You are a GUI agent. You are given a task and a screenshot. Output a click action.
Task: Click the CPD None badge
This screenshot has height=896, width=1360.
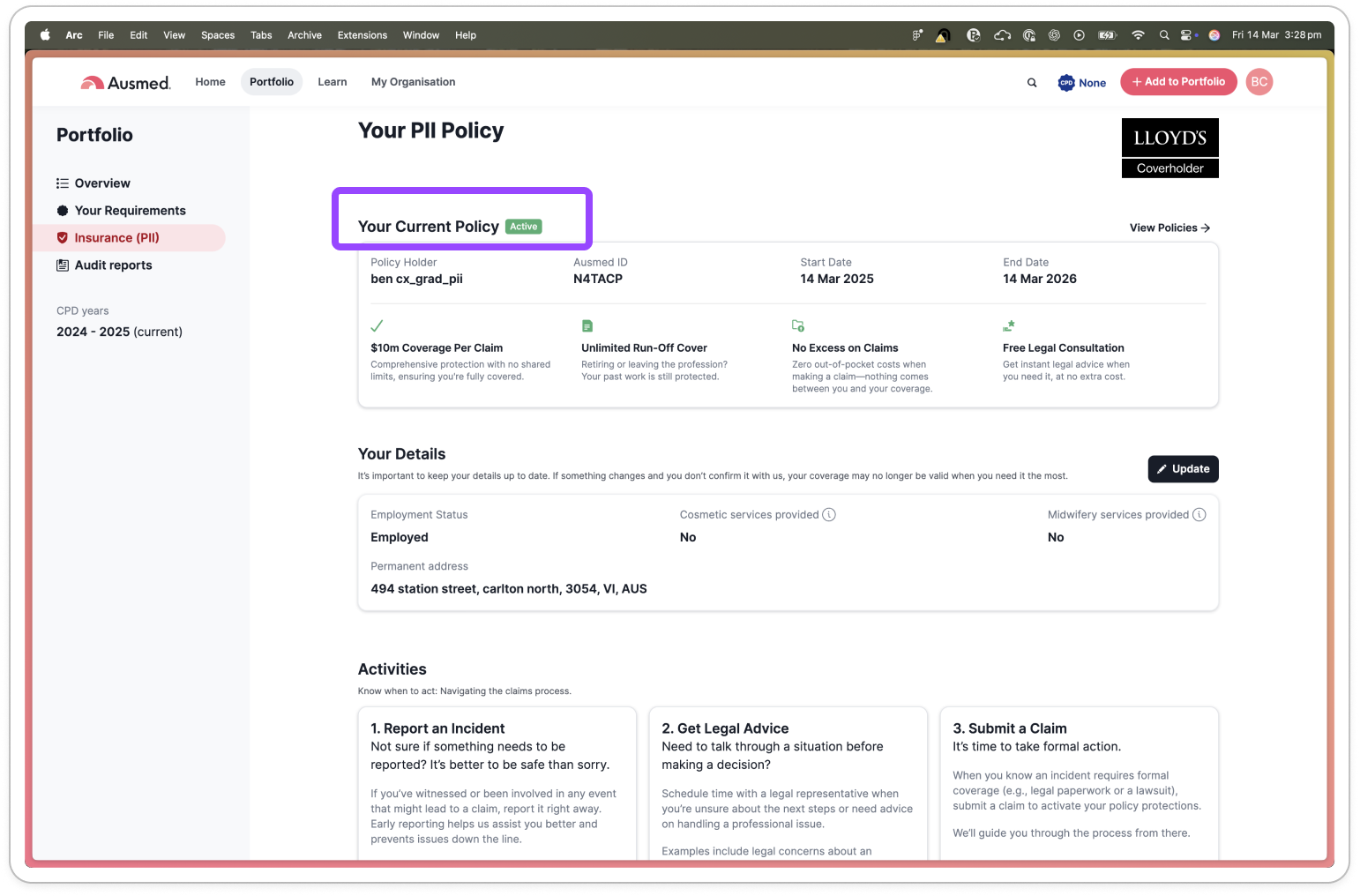1081,82
